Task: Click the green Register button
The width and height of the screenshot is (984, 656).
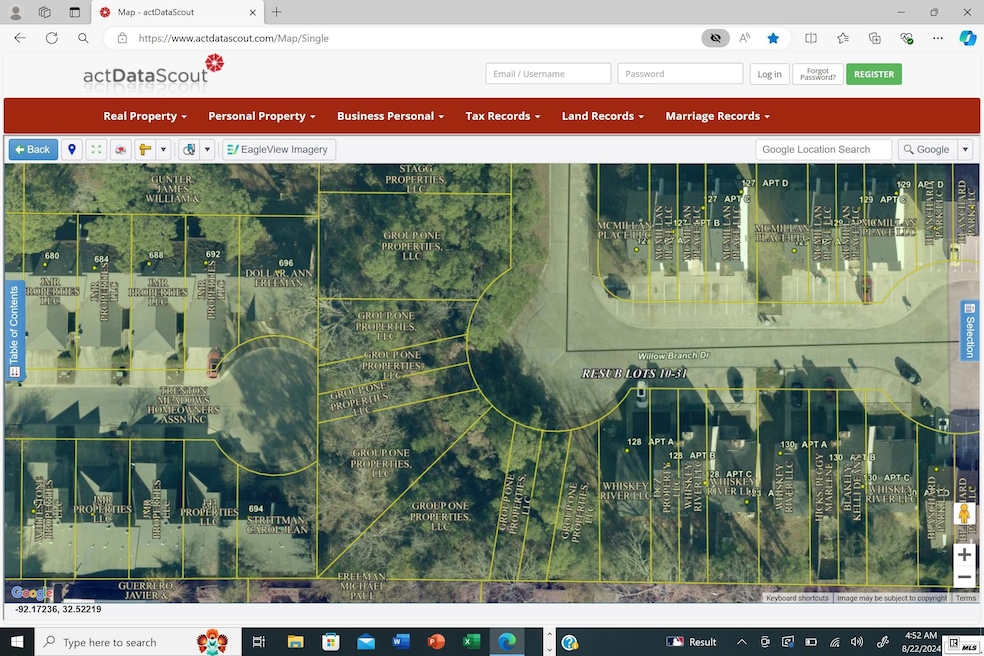Action: click(x=873, y=74)
